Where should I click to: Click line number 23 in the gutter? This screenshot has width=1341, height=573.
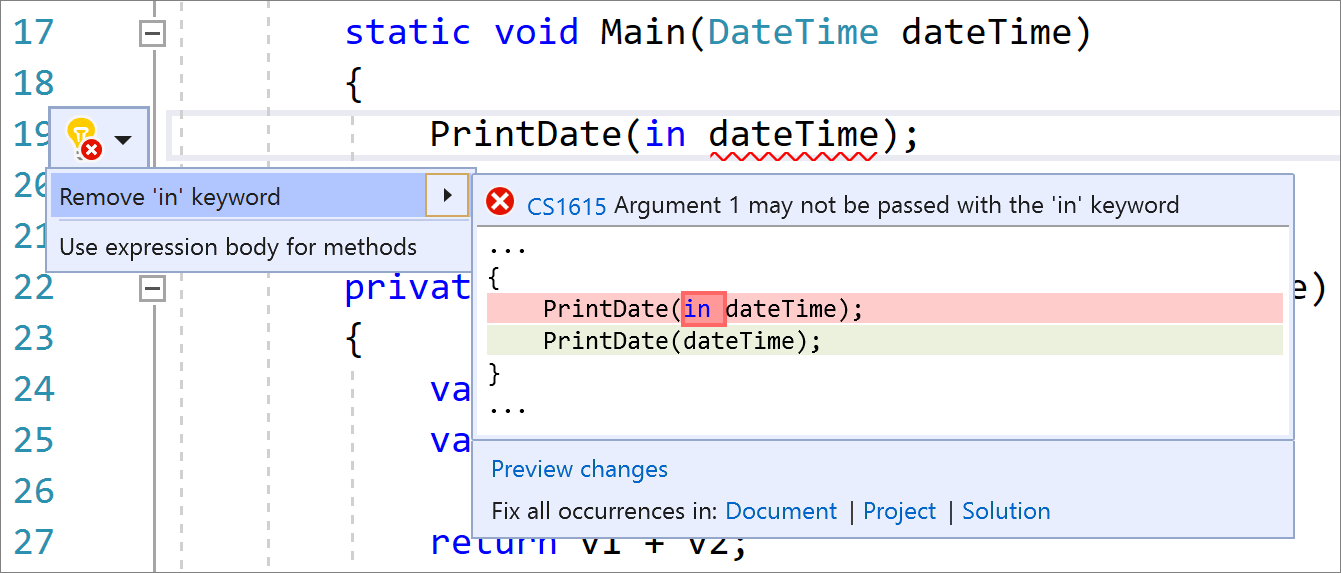[x=33, y=338]
